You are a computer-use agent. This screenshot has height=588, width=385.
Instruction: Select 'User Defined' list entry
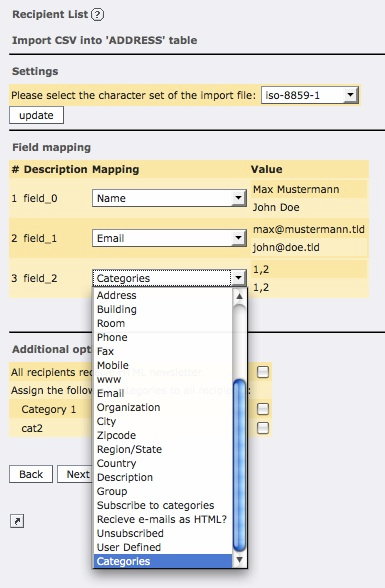[x=129, y=547]
